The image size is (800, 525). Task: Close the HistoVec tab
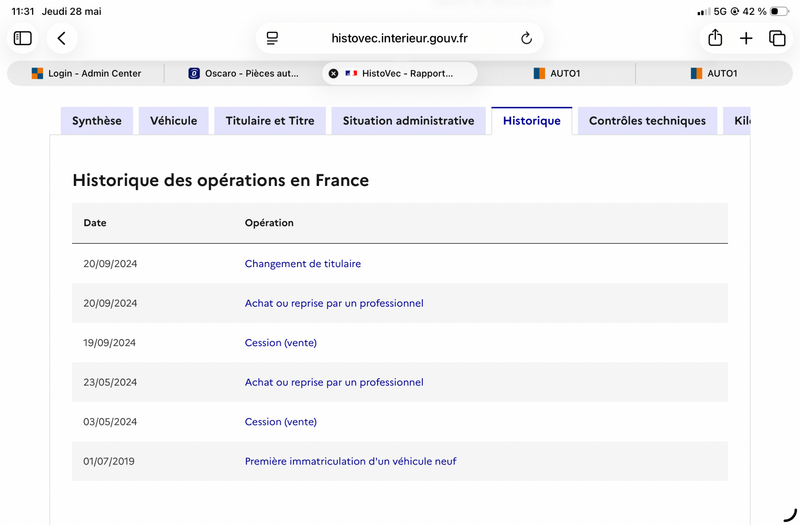click(333, 73)
